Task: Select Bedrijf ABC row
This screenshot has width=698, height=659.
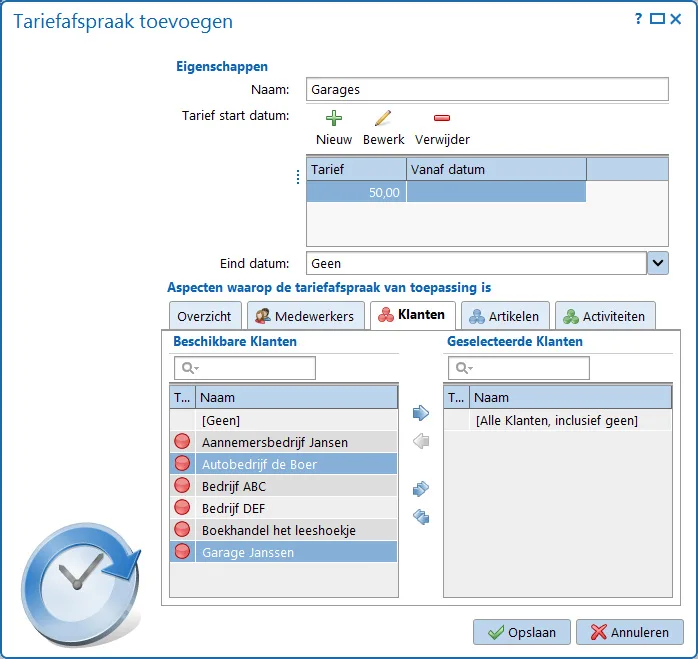Action: click(283, 486)
